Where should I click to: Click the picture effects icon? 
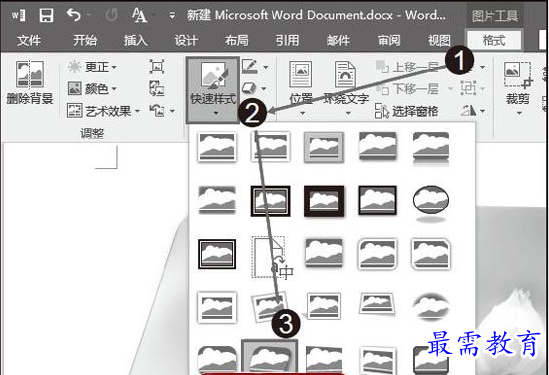(249, 88)
